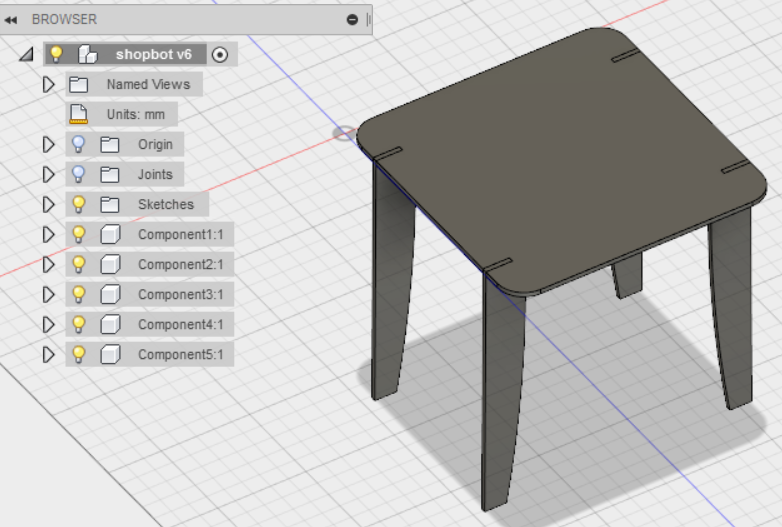Viewport: 782px width, 527px height.
Task: Select Units: mm entry
Action: coord(136,114)
